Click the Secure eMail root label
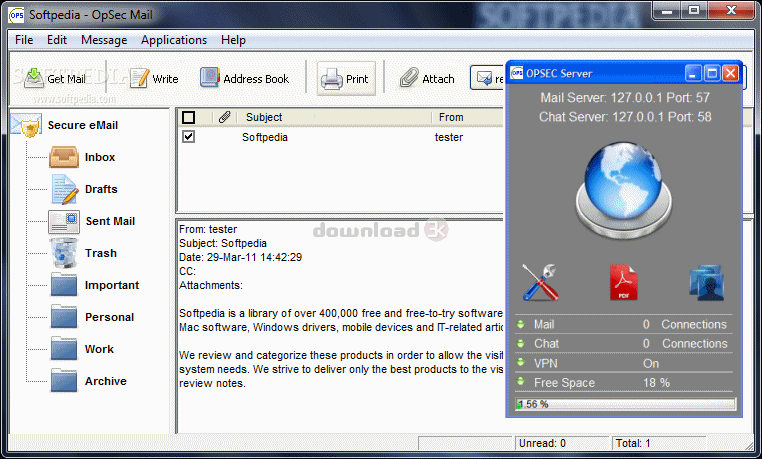762x459 pixels. (x=83, y=125)
